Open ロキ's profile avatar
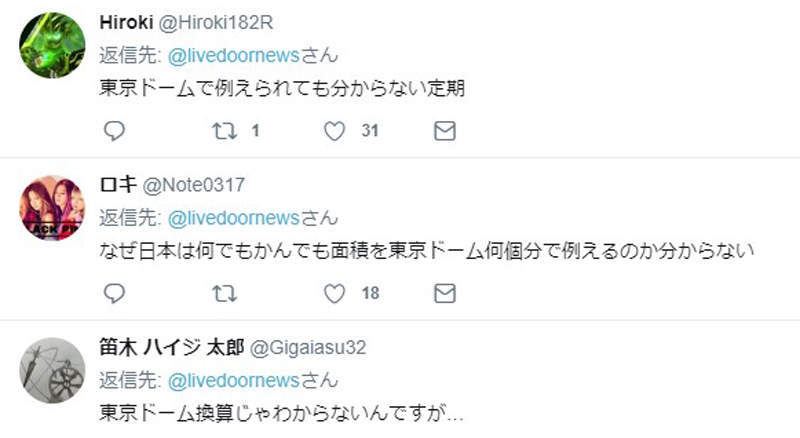This screenshot has width=800, height=438. point(53,208)
